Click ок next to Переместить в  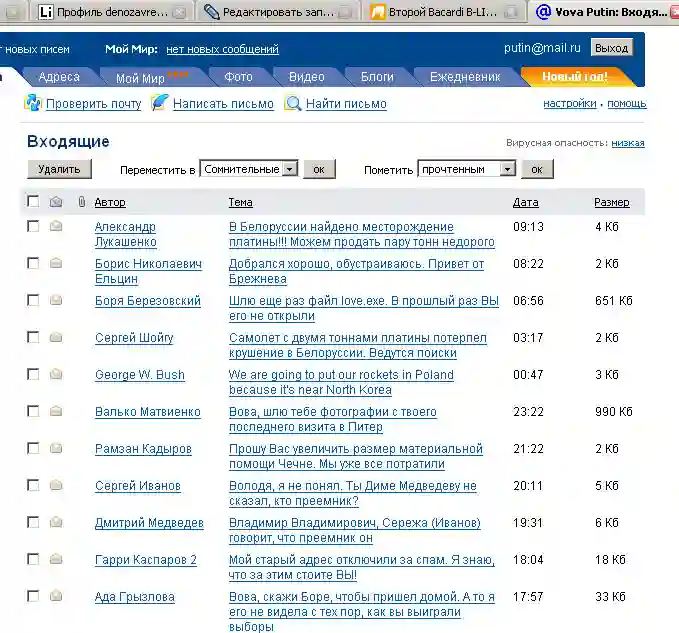coord(319,169)
